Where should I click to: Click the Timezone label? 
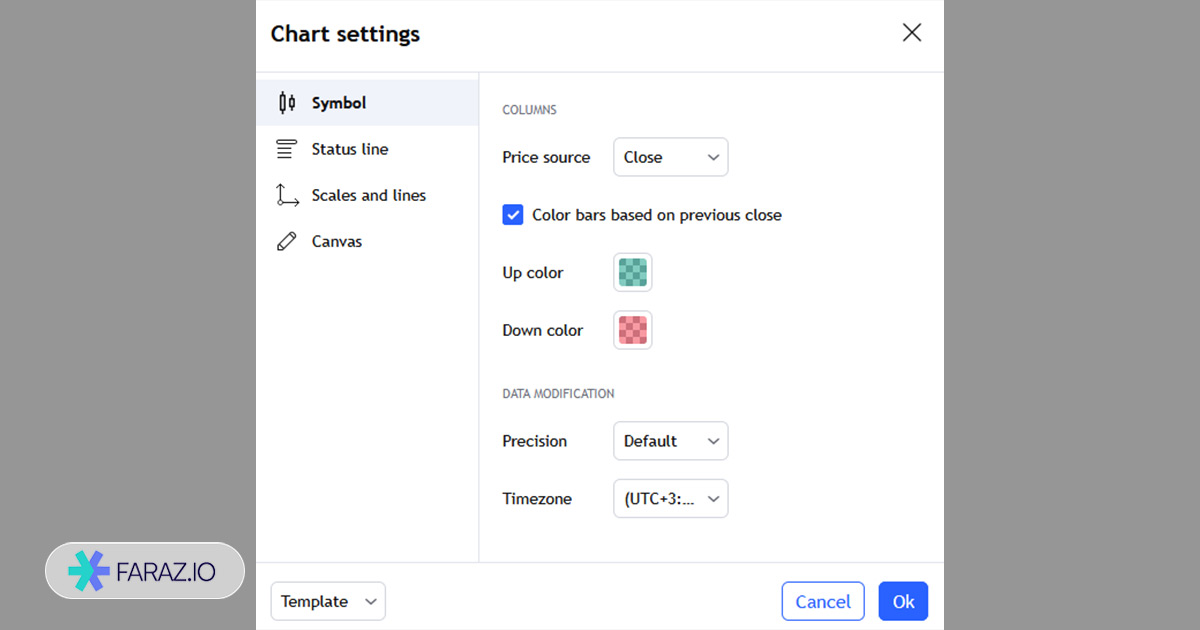point(537,499)
